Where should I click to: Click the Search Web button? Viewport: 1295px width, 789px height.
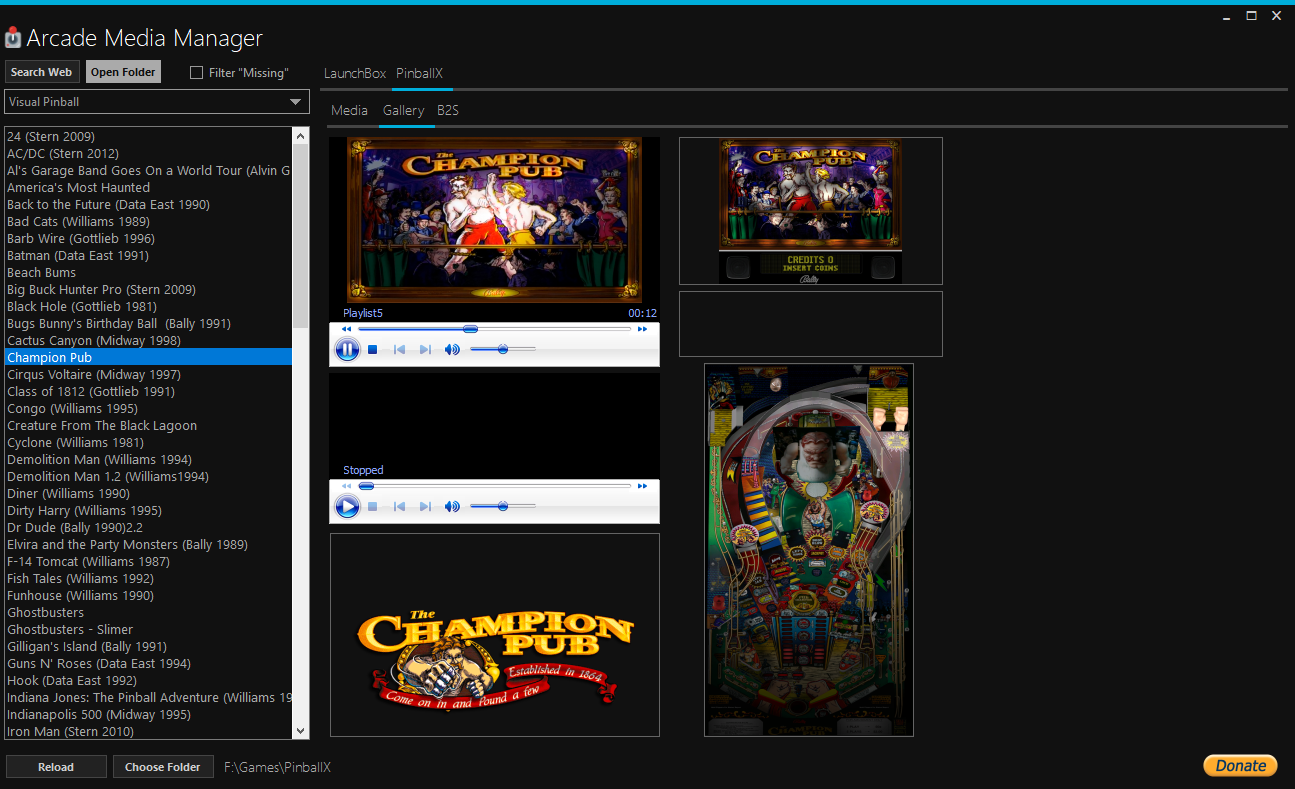42,72
